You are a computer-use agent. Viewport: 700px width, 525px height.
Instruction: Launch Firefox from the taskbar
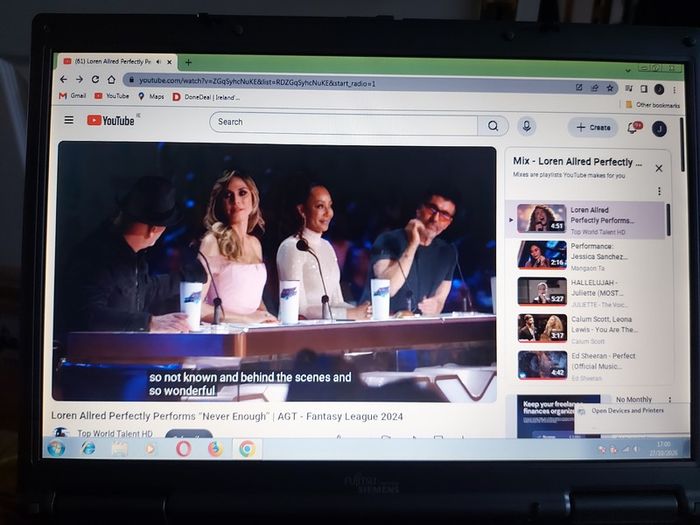pos(215,449)
